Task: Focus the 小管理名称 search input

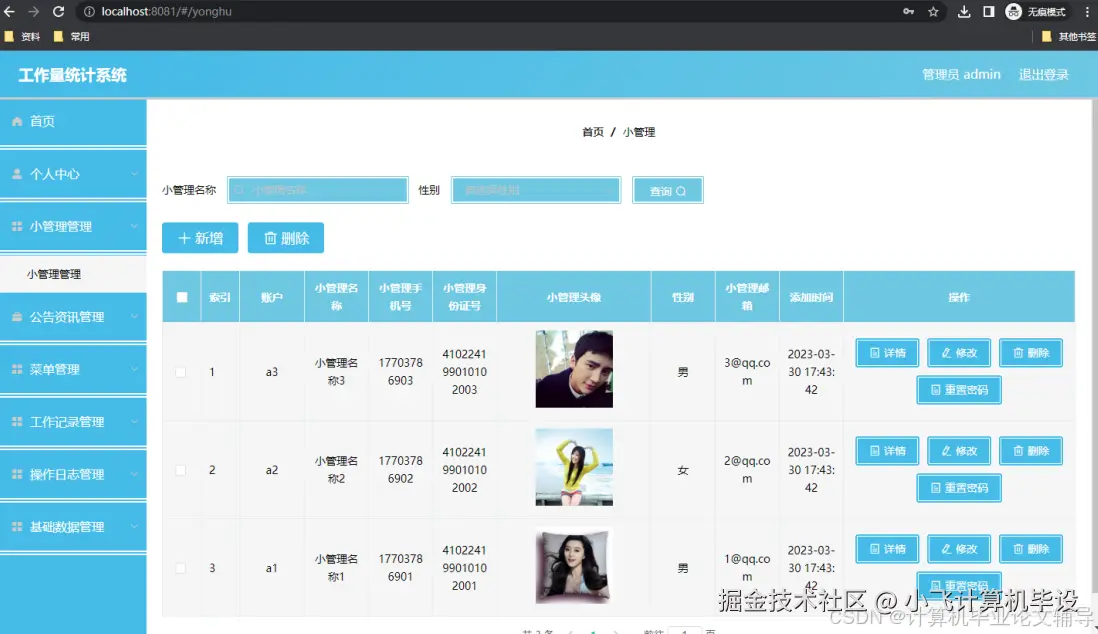Action: tap(318, 190)
